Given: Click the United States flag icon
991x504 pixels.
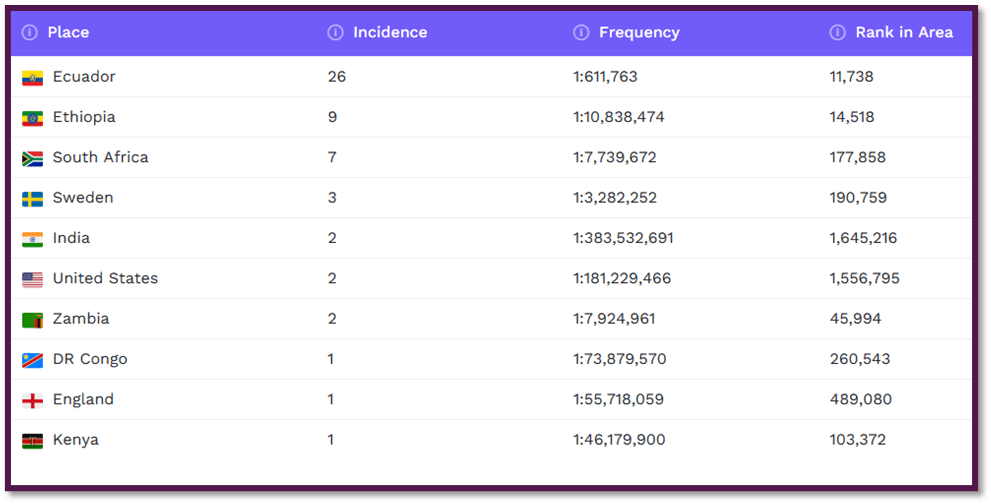Looking at the screenshot, I should point(32,279).
